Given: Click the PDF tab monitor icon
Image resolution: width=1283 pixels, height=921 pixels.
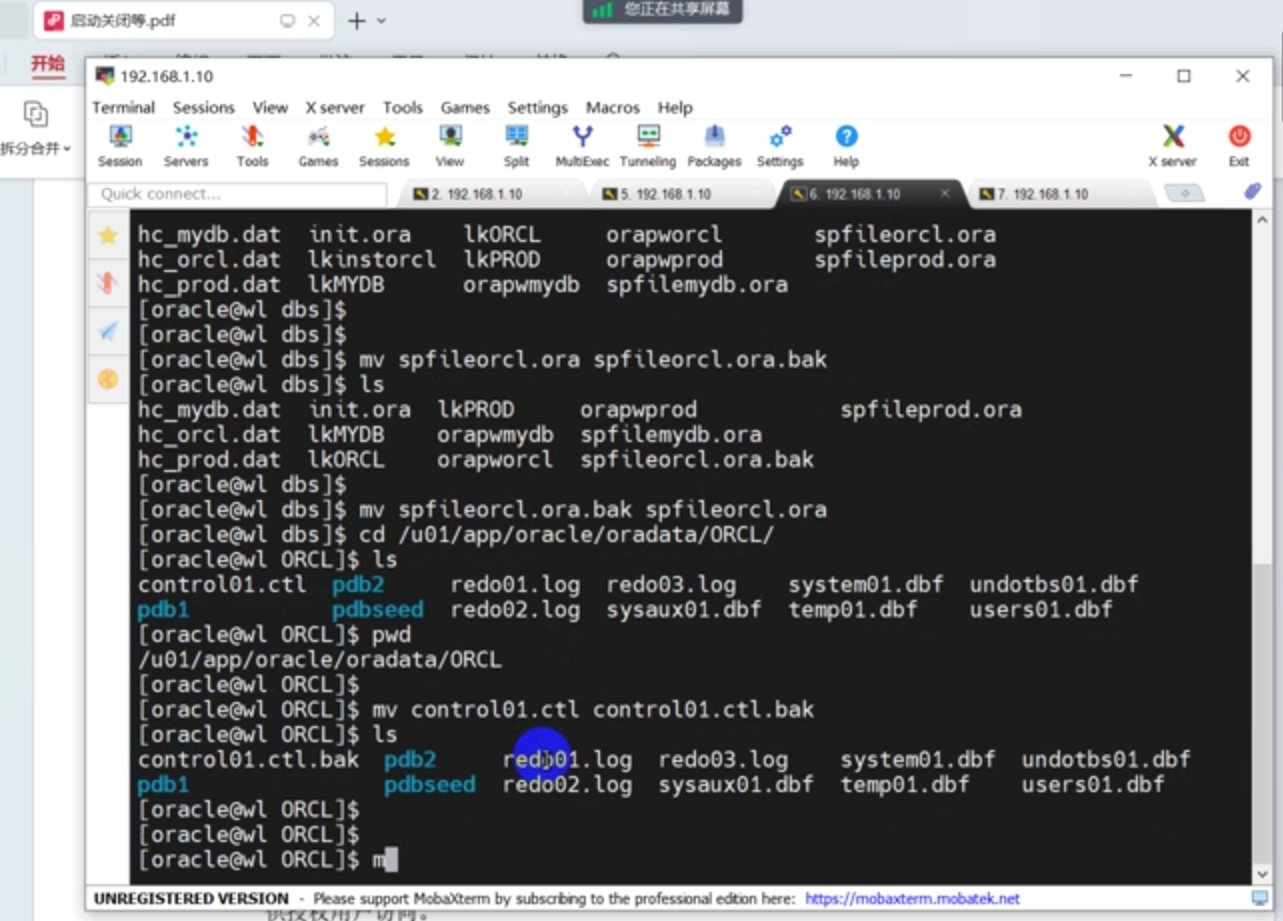Looking at the screenshot, I should click(288, 21).
